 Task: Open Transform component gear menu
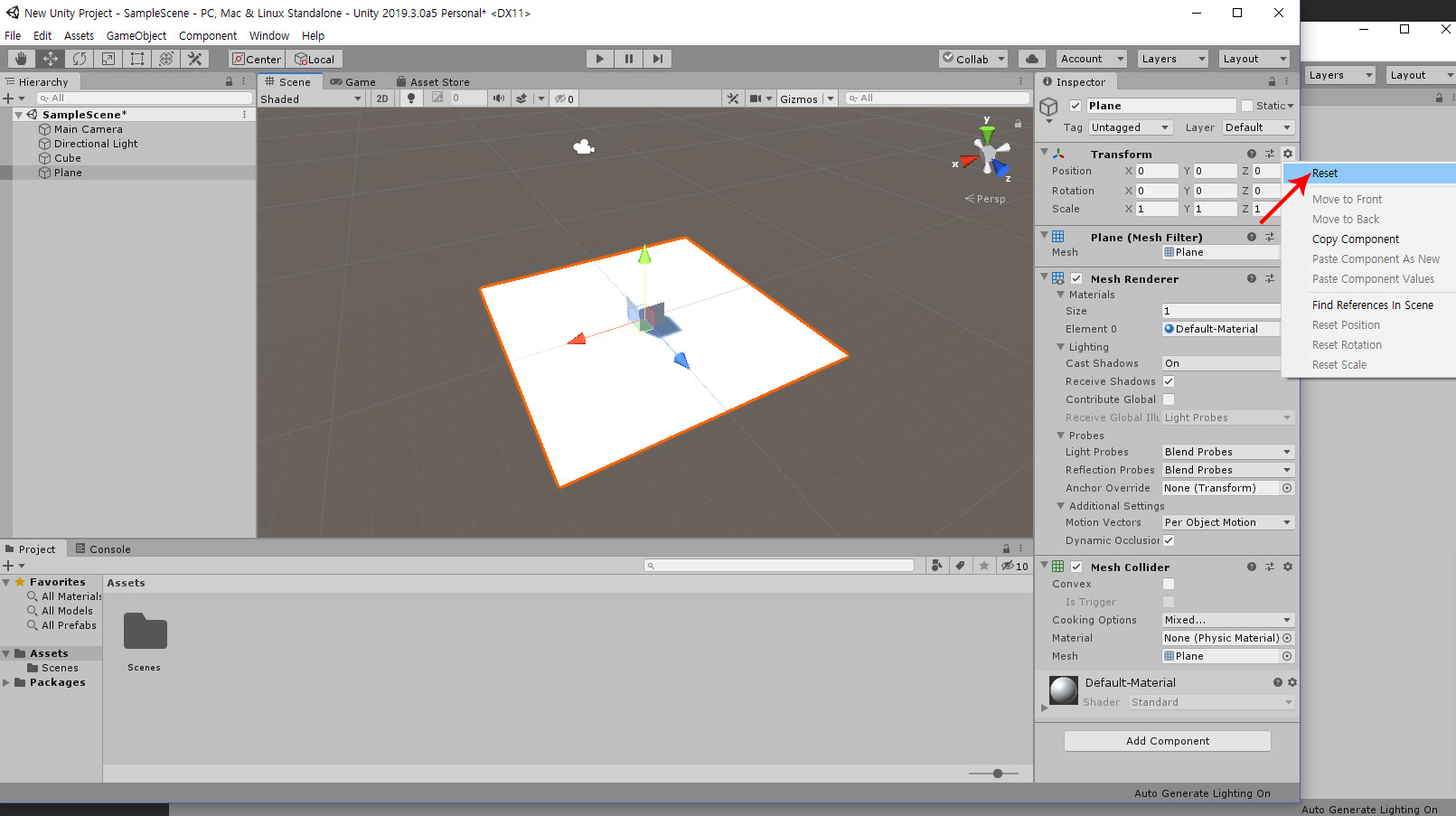click(x=1288, y=154)
